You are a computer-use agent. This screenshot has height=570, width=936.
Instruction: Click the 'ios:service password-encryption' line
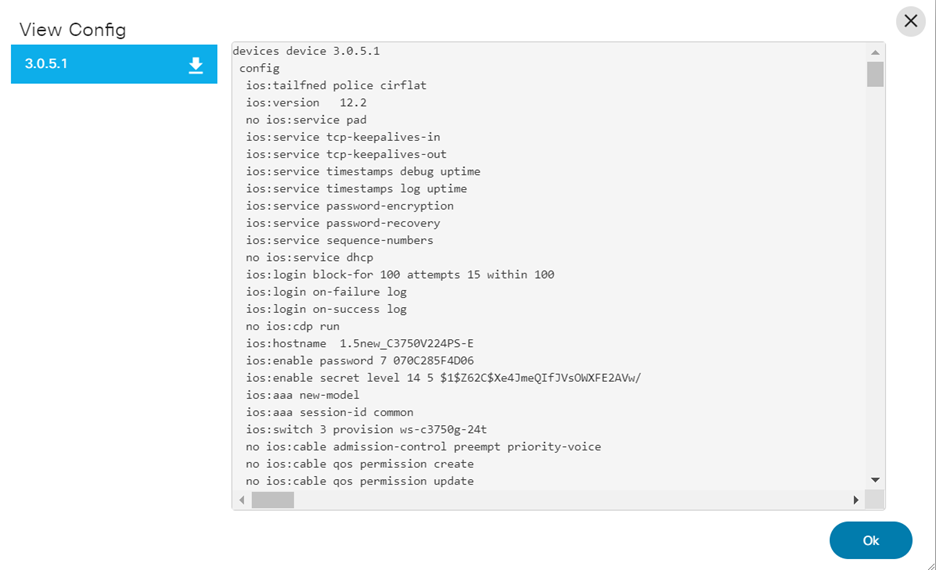pos(349,206)
